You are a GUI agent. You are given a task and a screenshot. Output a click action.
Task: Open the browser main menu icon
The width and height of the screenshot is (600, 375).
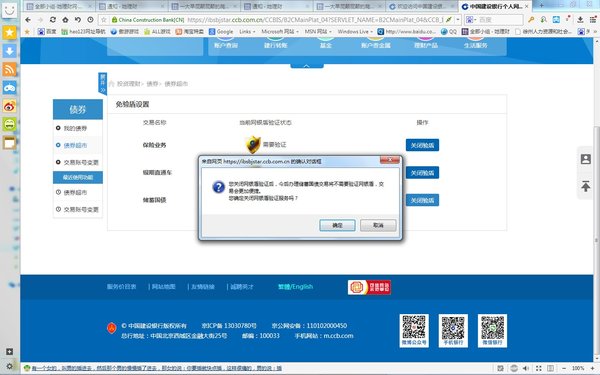coord(593,20)
